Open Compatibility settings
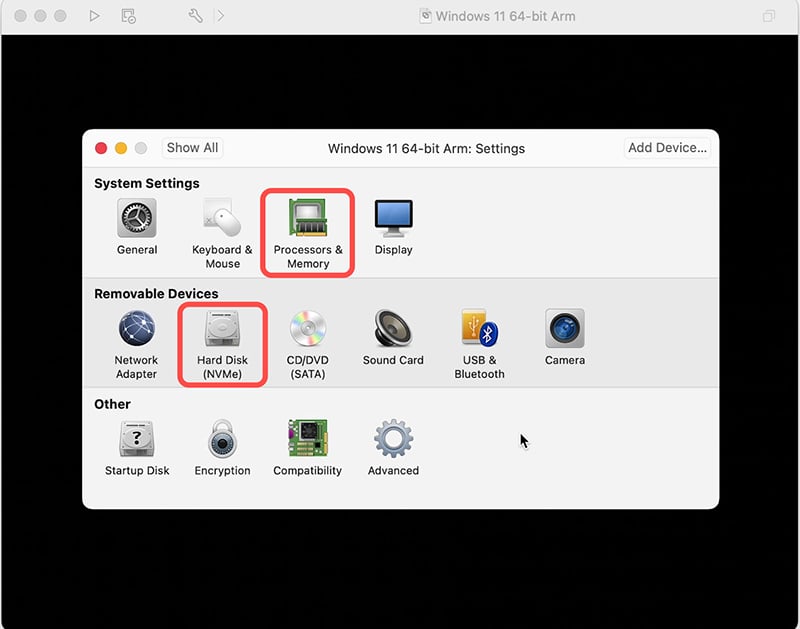Image resolution: width=800 pixels, height=629 pixels. coord(308,448)
